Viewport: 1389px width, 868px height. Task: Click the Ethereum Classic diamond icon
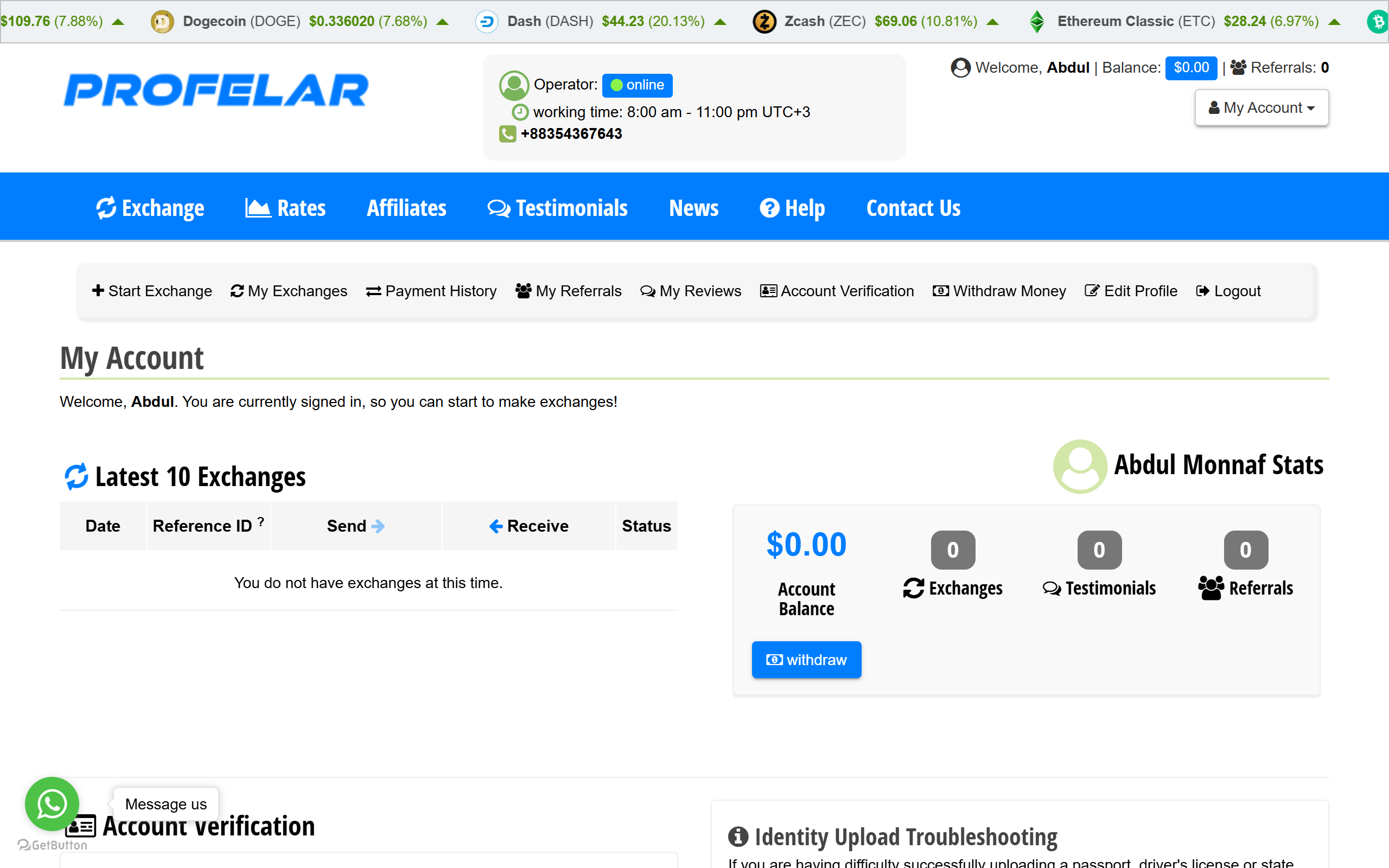[1037, 22]
